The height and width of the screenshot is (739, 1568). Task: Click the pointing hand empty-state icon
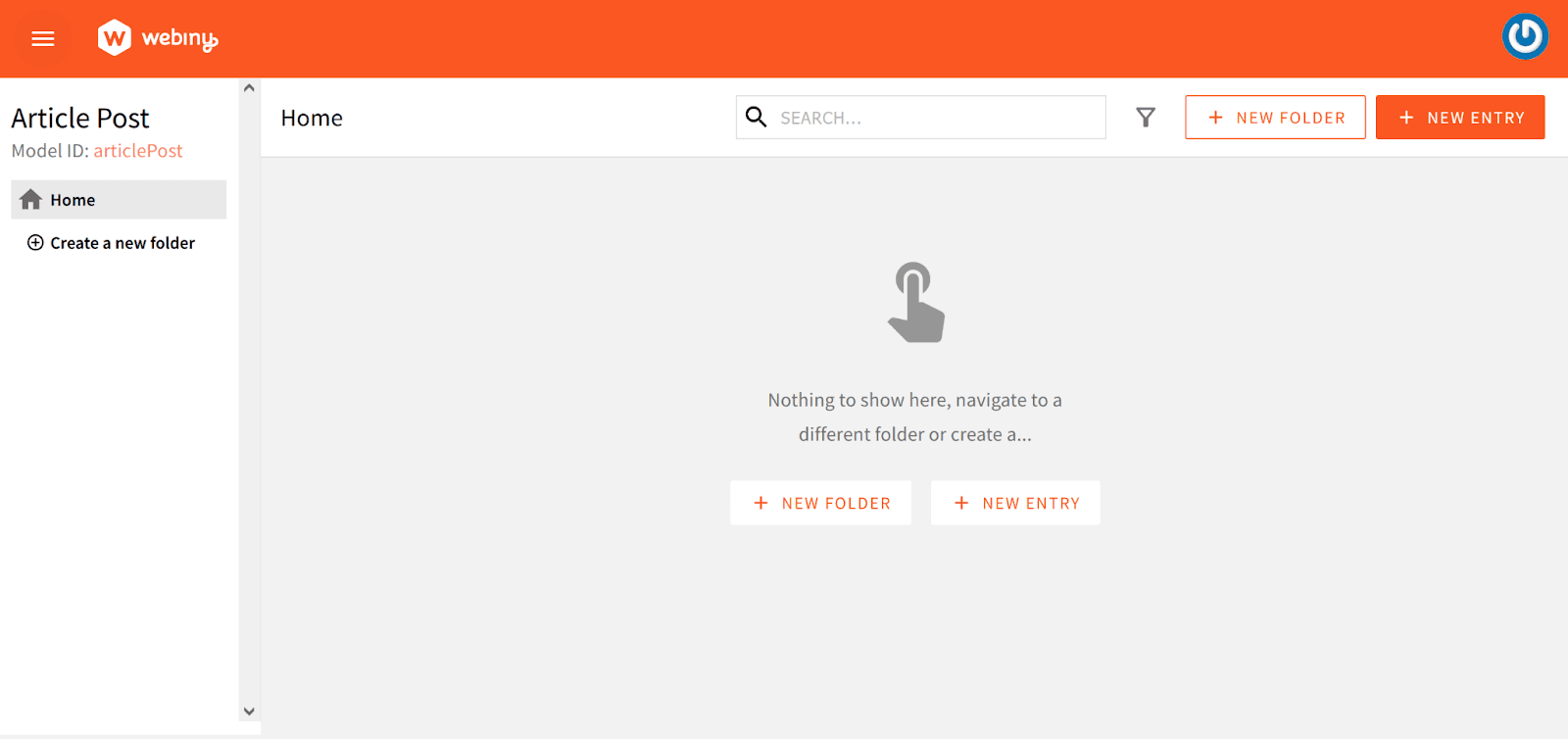click(915, 303)
